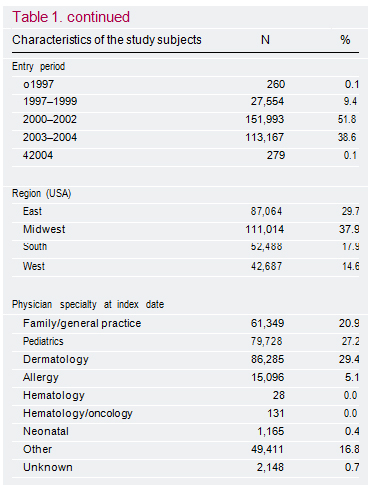Screen dimensions: 369x485
Task: Click the West percentage 14.6
Action: click(350, 266)
